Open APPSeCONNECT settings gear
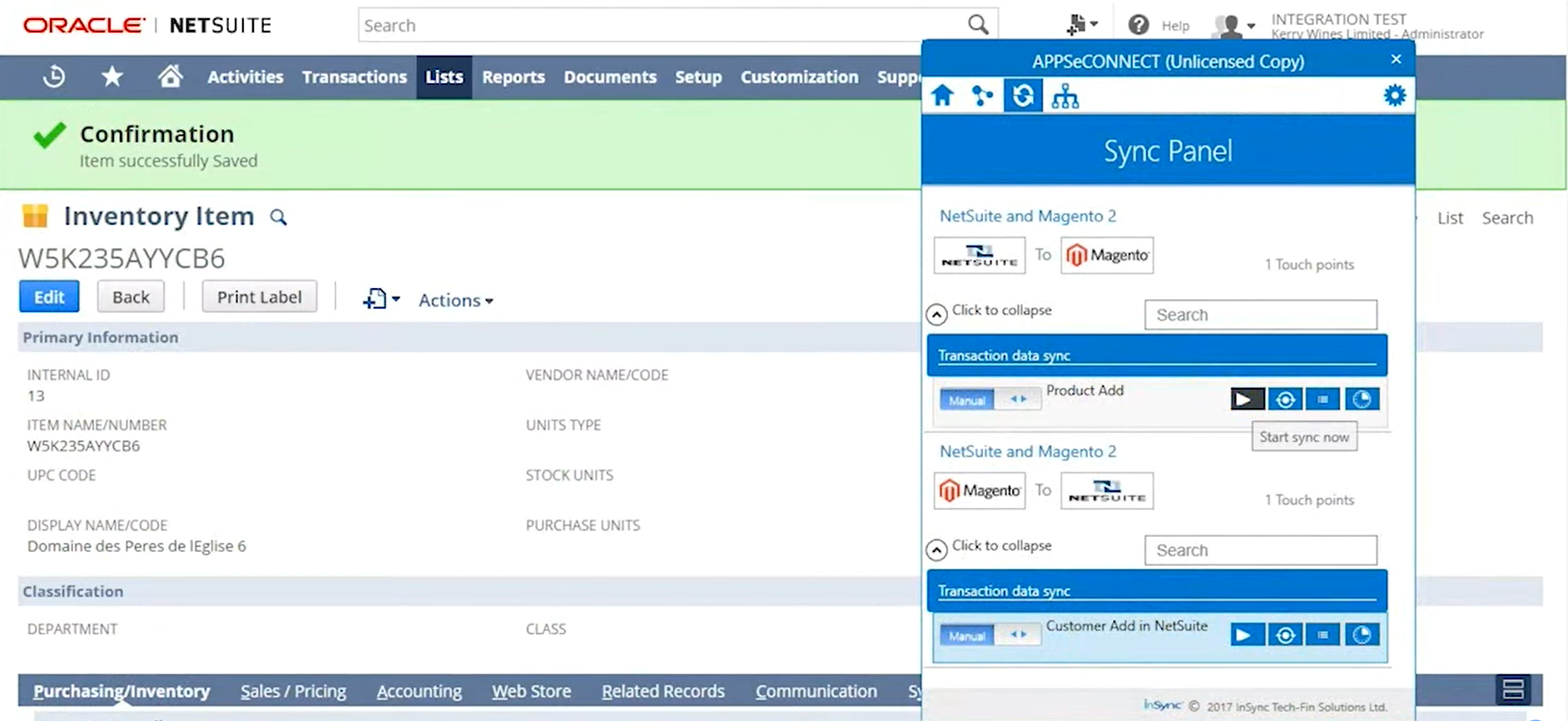 1395,95
